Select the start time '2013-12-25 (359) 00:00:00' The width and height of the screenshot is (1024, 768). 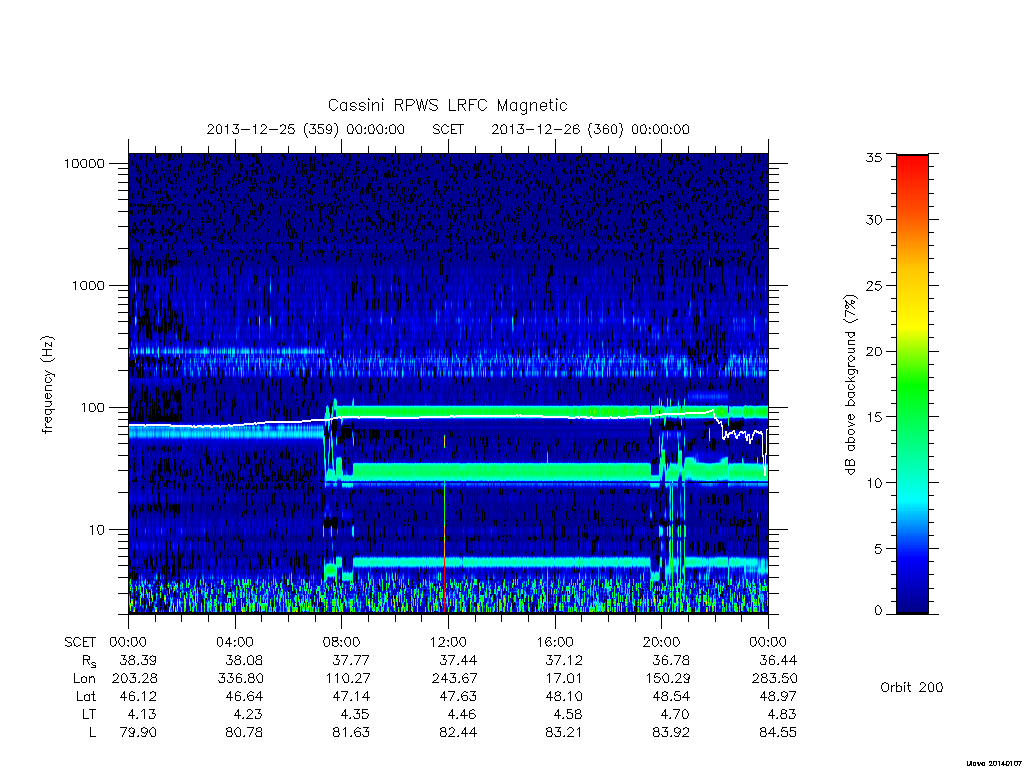coord(306,129)
